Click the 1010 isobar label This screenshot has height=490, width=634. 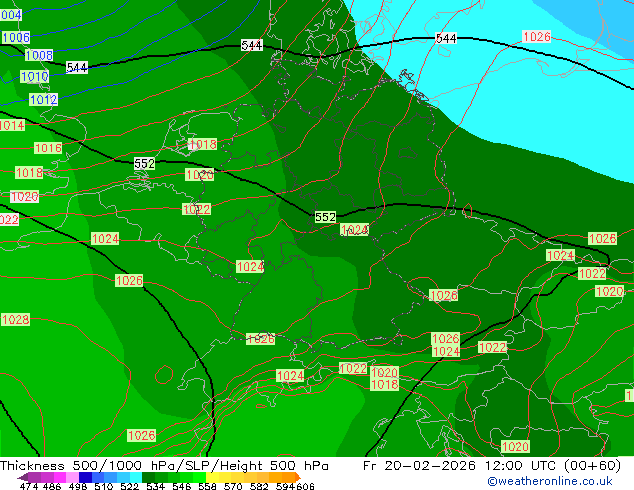[x=35, y=76]
